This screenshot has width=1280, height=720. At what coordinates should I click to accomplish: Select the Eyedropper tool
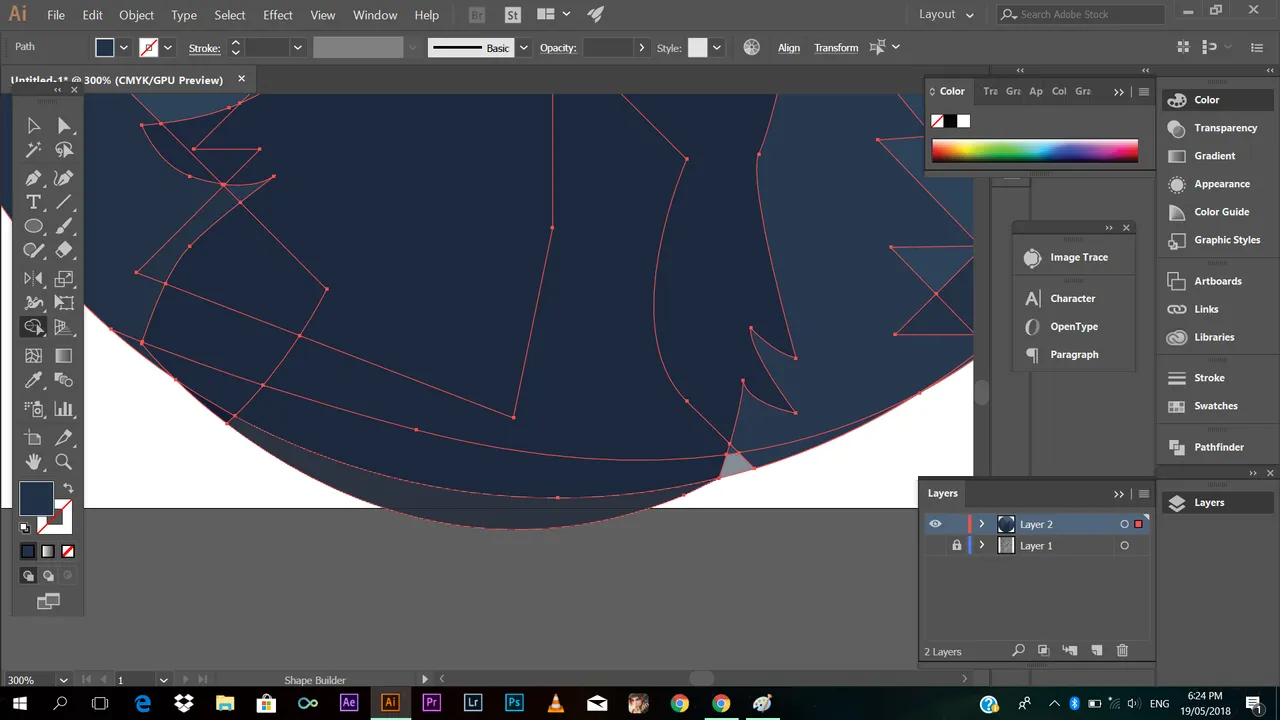pos(33,380)
